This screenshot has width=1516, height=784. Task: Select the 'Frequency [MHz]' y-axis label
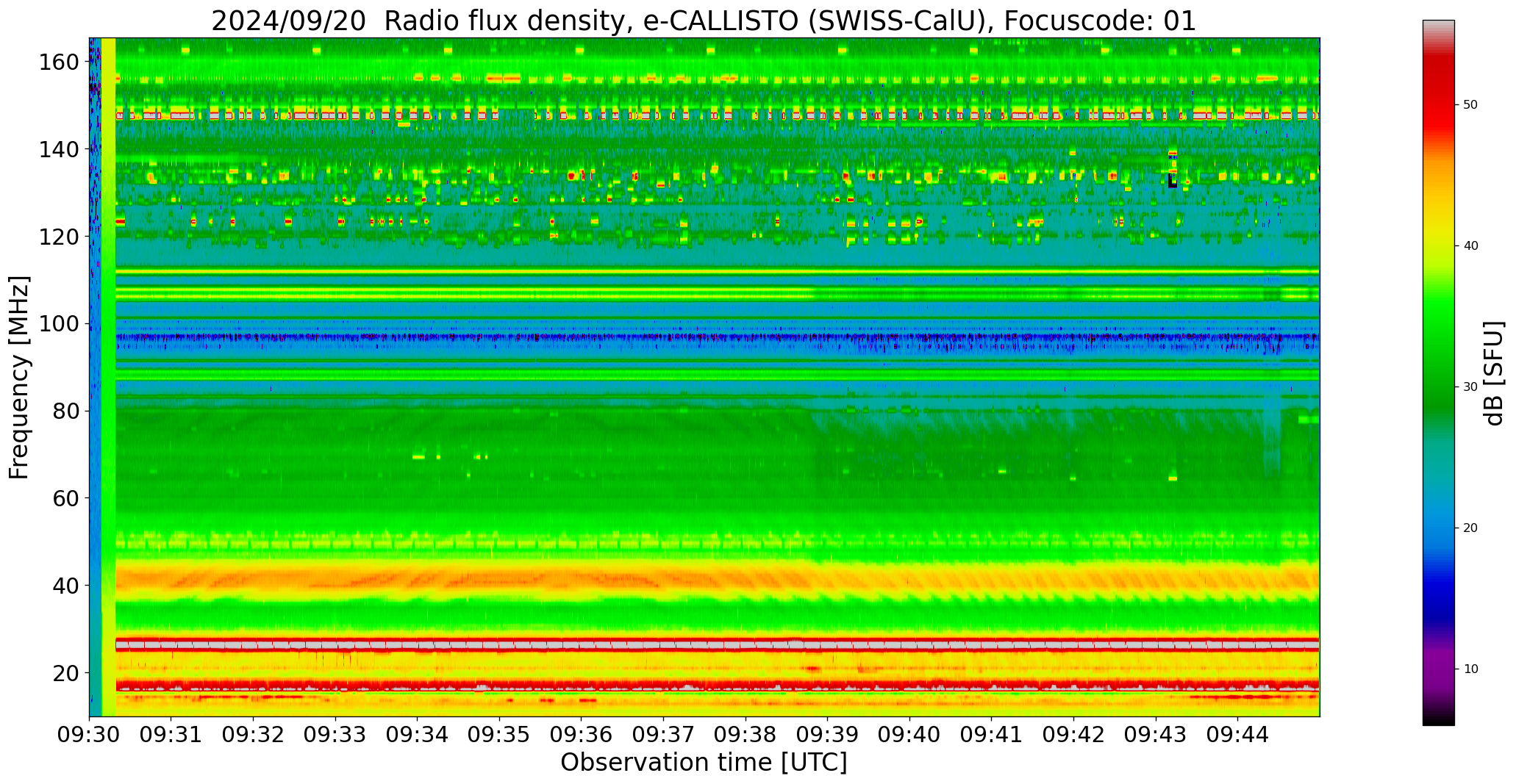(x=20, y=378)
